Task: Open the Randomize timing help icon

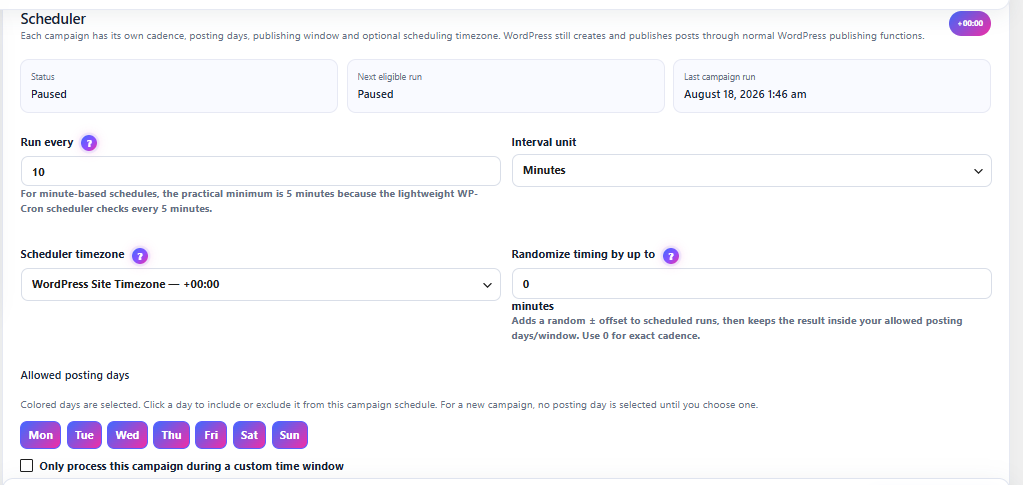Action: click(671, 256)
